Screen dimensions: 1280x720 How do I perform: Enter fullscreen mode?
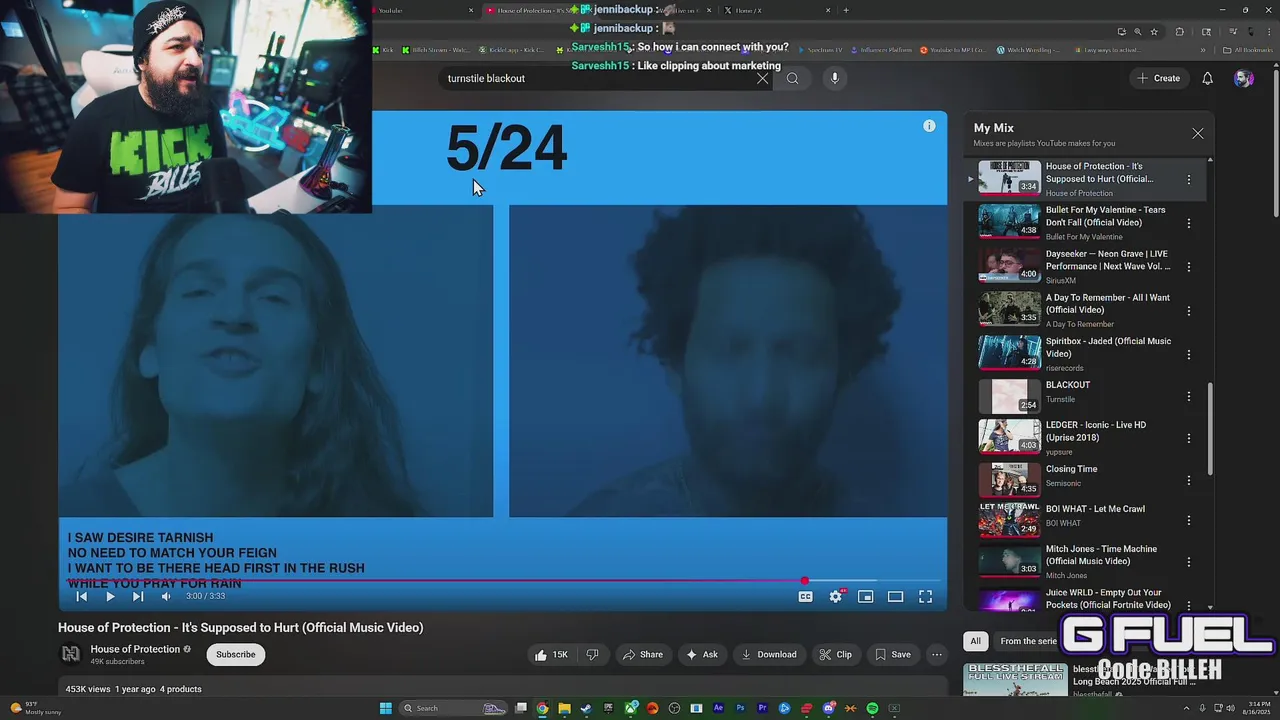pos(926,596)
